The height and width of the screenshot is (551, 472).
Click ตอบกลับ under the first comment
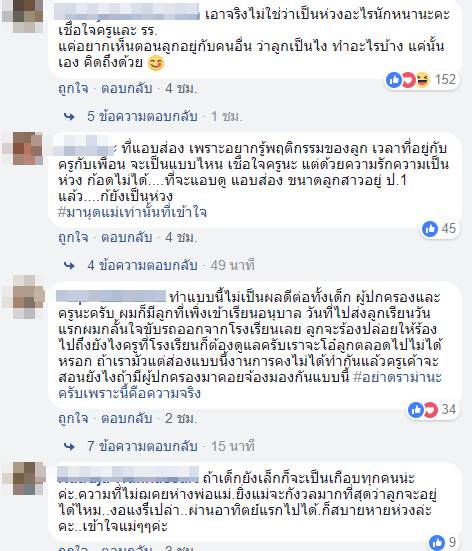point(127,89)
